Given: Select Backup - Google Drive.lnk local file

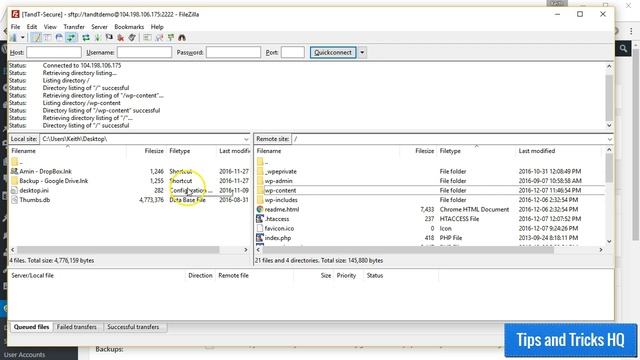Looking at the screenshot, I should click(x=53, y=181).
